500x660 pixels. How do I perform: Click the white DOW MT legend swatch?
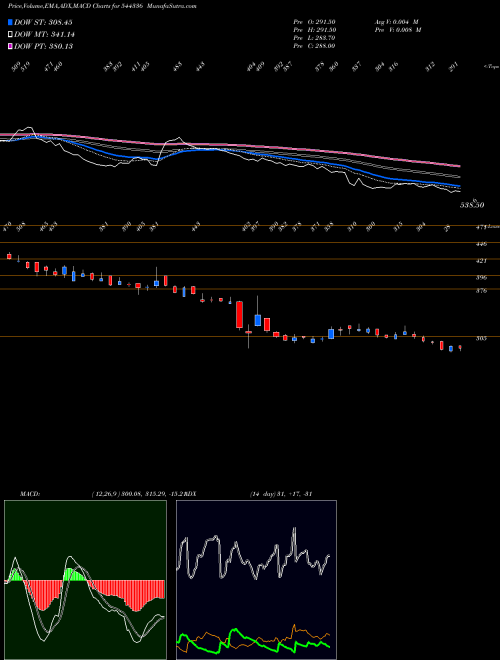(10, 34)
